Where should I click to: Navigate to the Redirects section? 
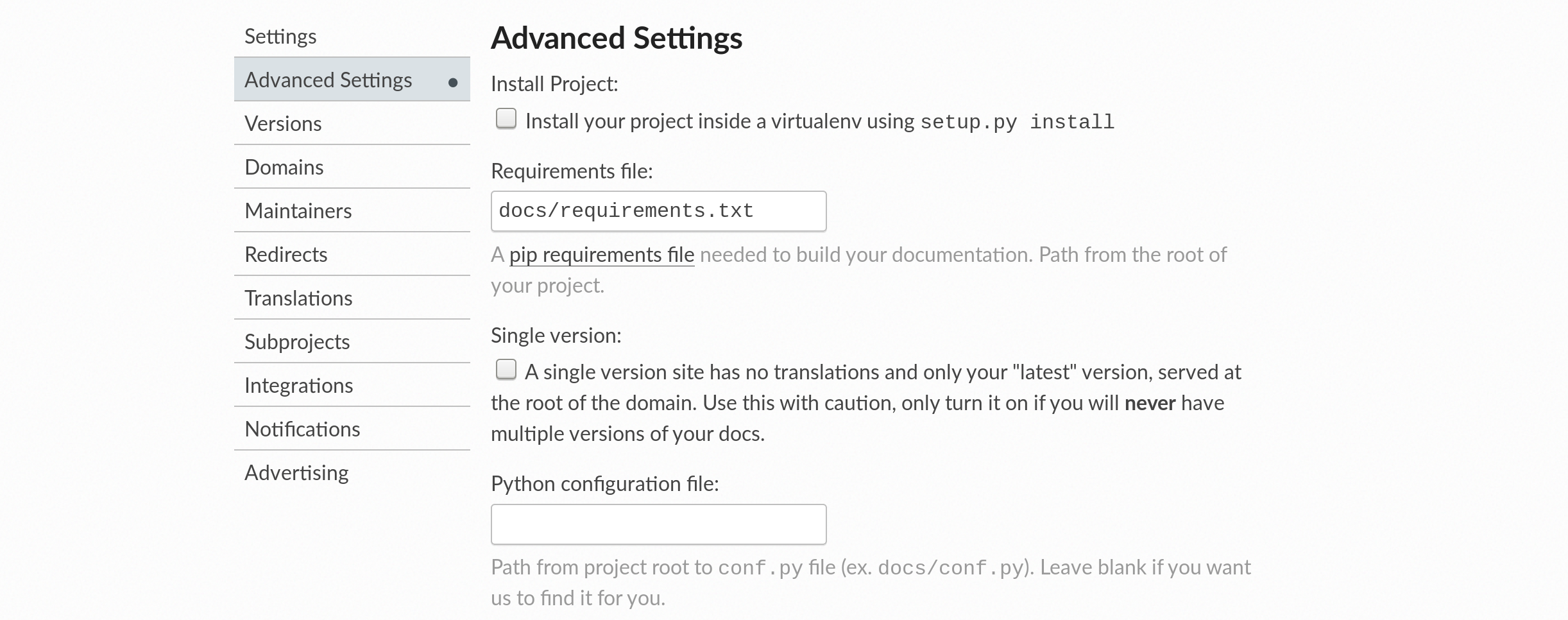[x=285, y=255]
